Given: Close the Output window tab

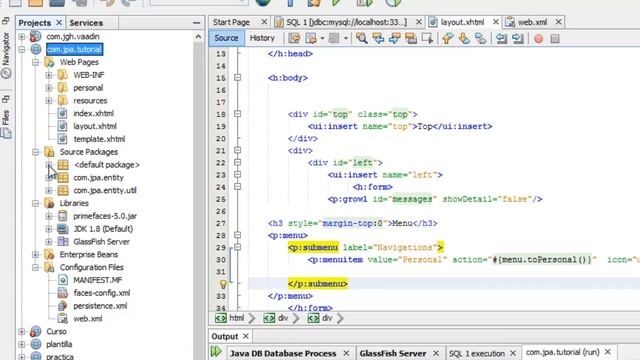Looking at the screenshot, I should click(245, 336).
